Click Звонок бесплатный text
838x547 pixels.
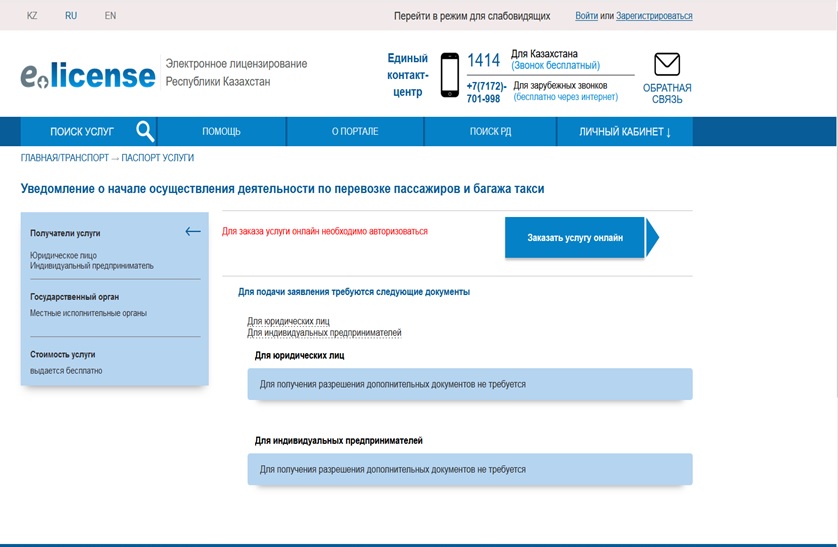pyautogui.click(x=555, y=66)
